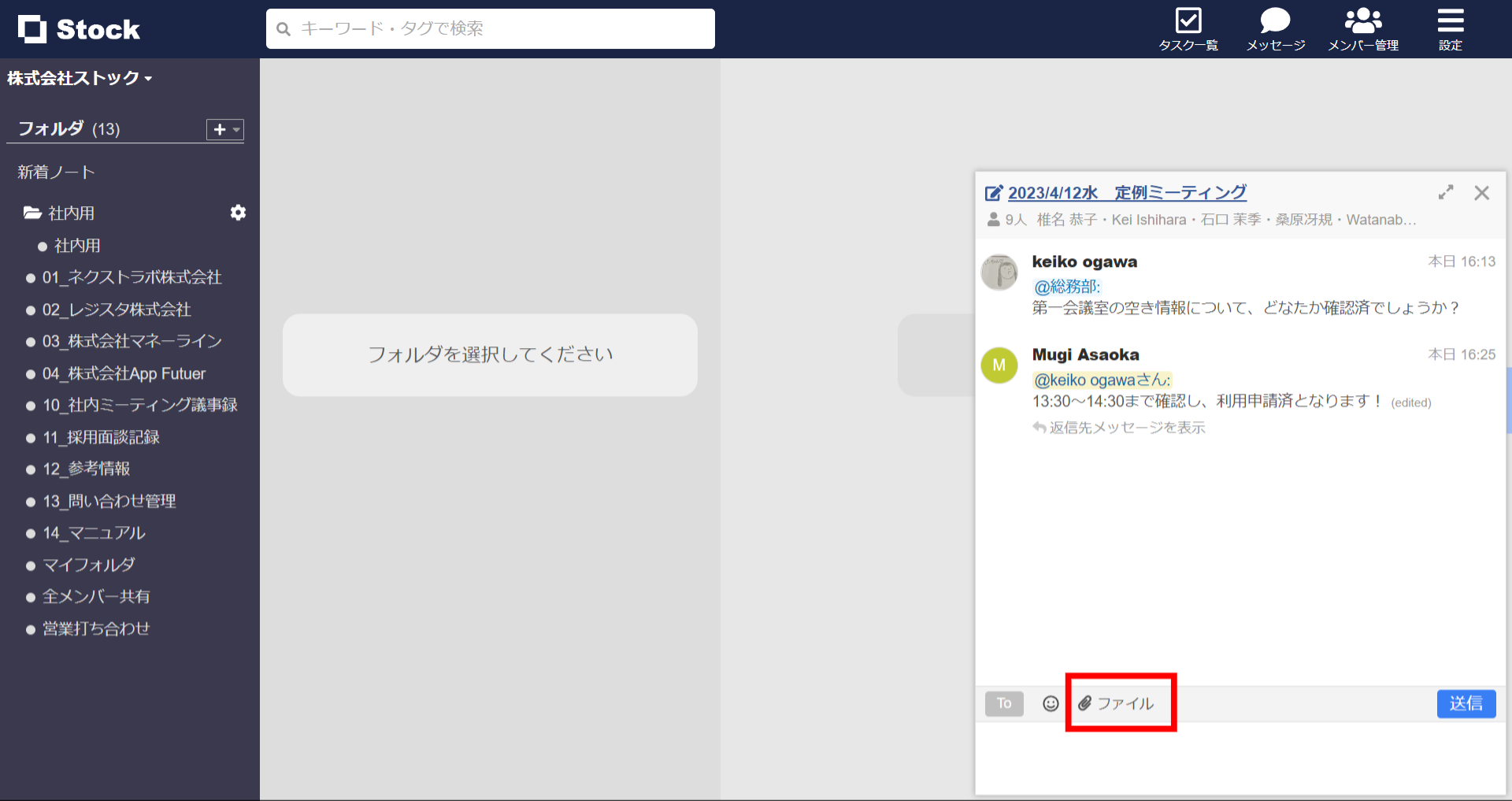Viewport: 1512px width, 801px height.
Task: Click the keyword and tag search field
Action: (490, 28)
